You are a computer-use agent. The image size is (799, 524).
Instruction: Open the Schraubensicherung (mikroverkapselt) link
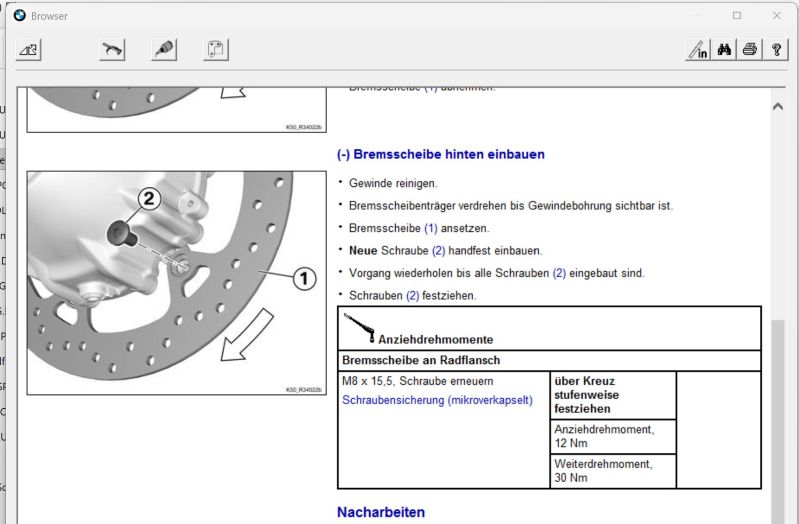tap(437, 400)
